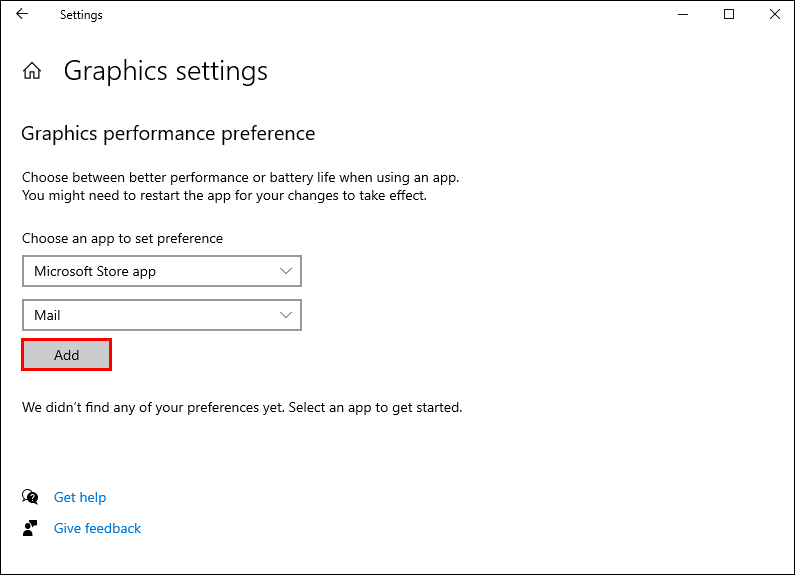Click the chevron on the Microsoft Store app box
This screenshot has height=575, width=795.
point(287,271)
